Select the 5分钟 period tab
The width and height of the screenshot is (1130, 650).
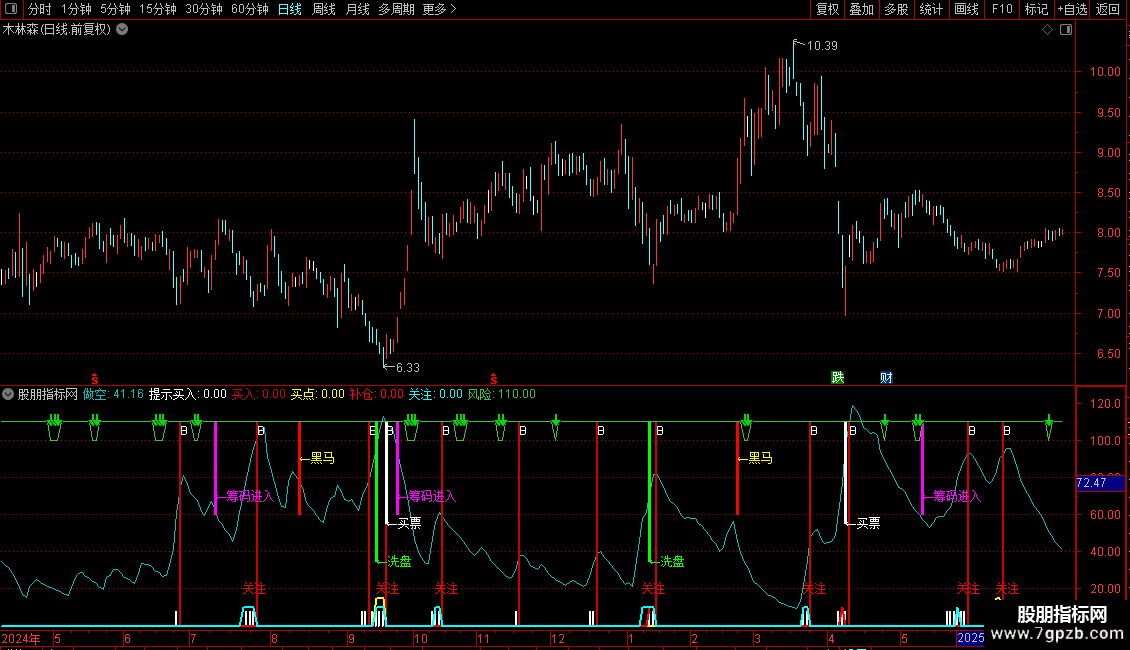[115, 9]
